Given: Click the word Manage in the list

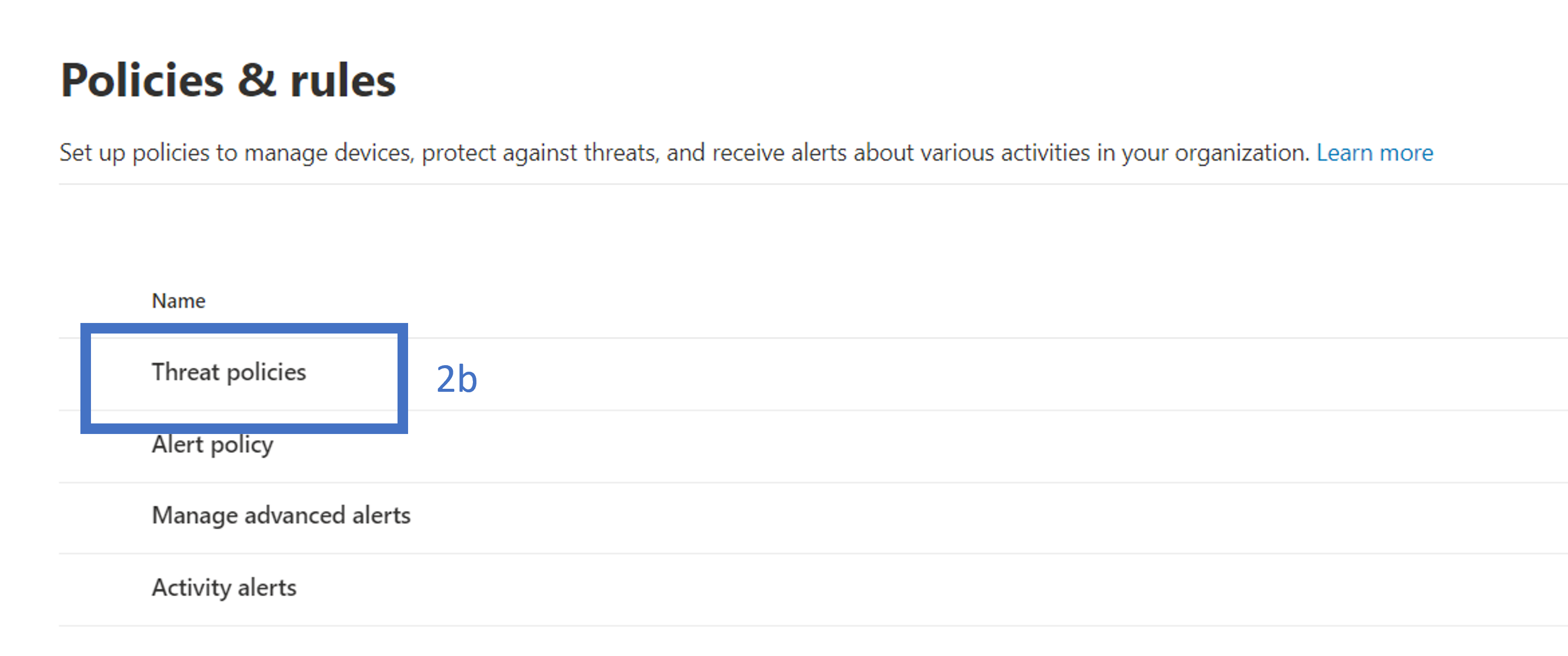Looking at the screenshot, I should (x=195, y=515).
